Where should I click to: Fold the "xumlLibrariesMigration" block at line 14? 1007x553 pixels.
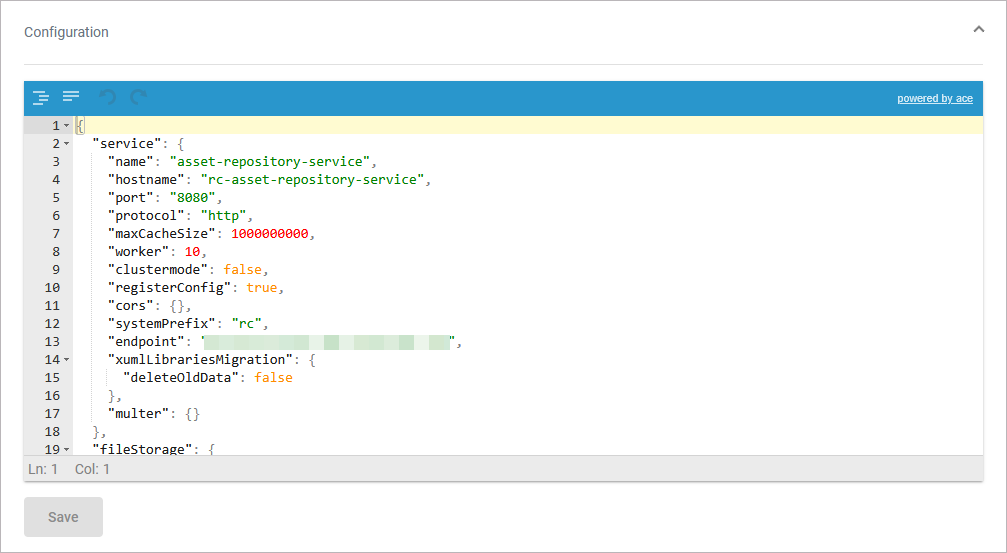(x=66, y=359)
